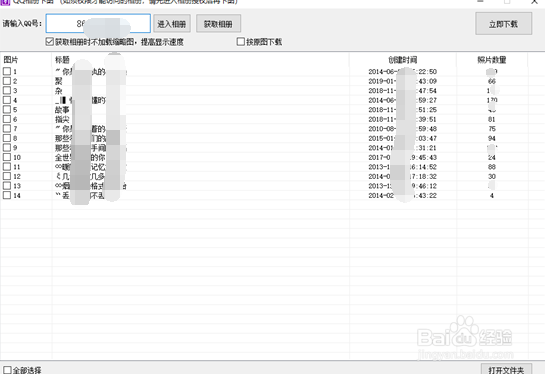
Task: Mark row 6 指尖 album checkbox
Action: point(7,119)
